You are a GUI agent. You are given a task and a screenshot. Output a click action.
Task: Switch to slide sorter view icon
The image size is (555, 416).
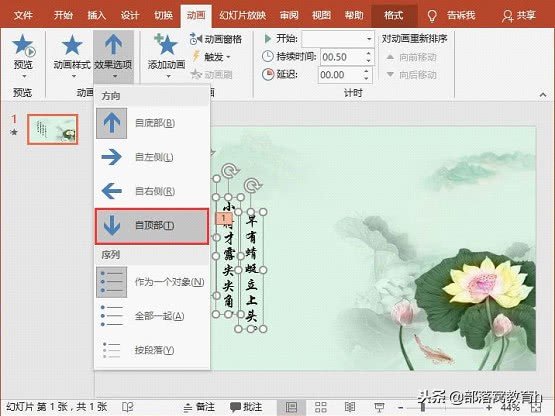pyautogui.click(x=321, y=407)
